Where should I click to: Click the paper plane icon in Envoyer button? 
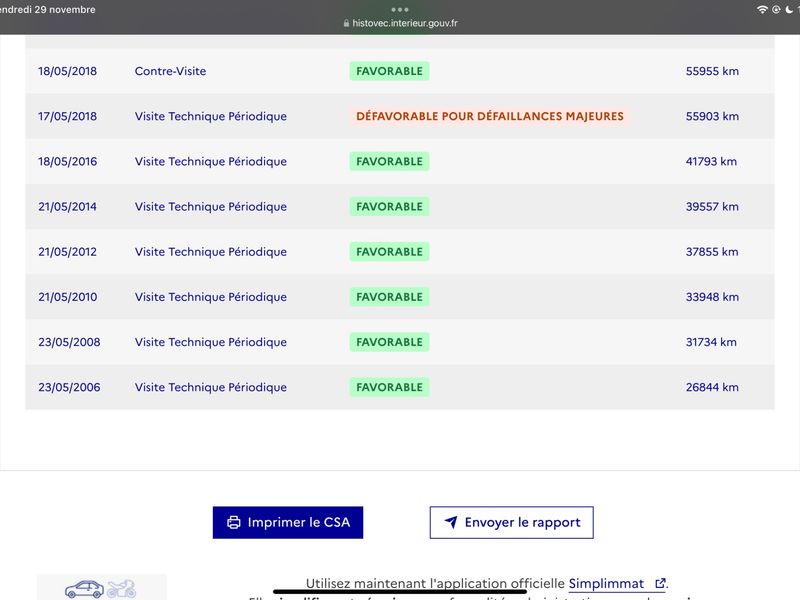[x=451, y=521]
